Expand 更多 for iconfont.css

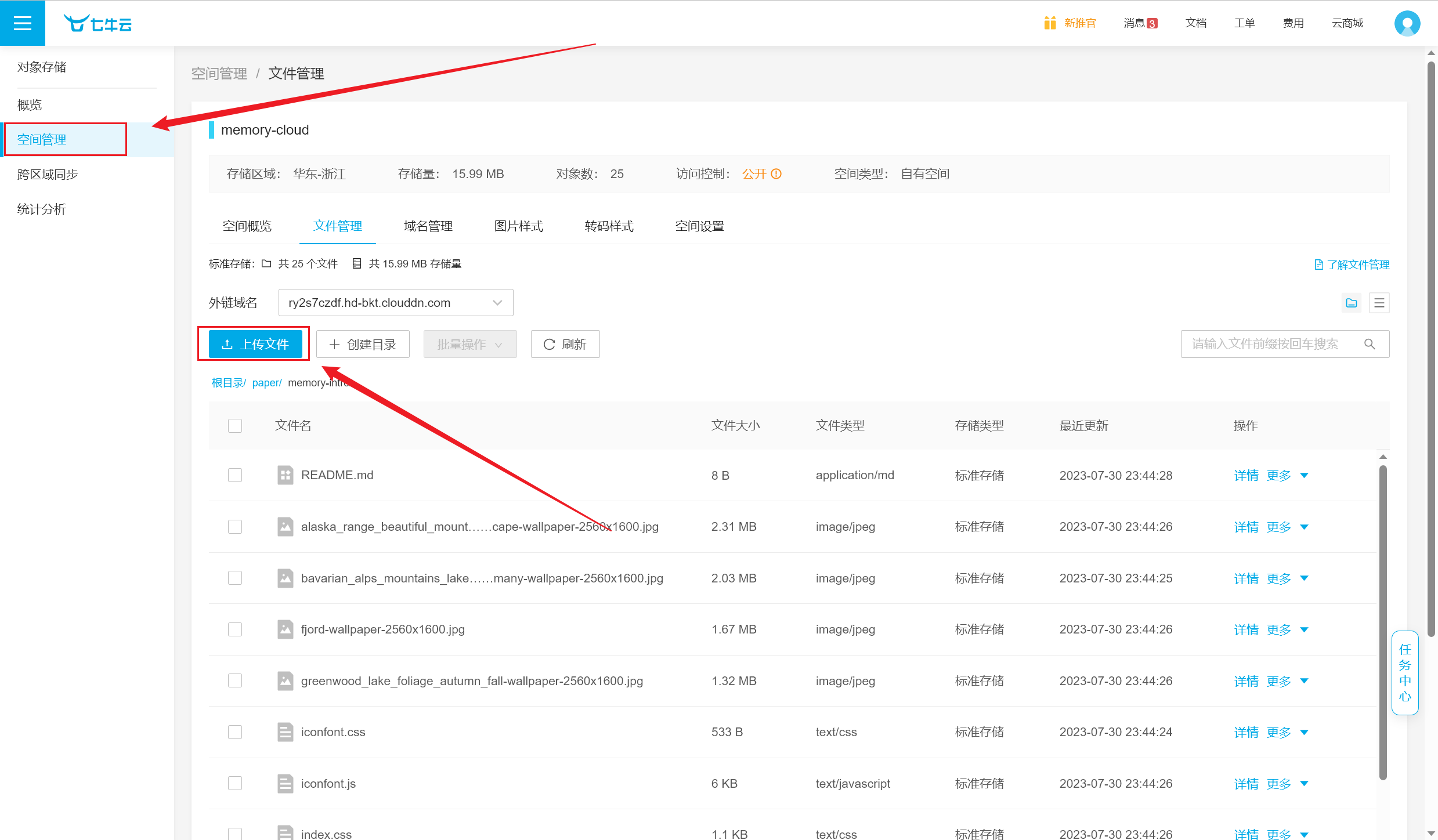[1287, 733]
